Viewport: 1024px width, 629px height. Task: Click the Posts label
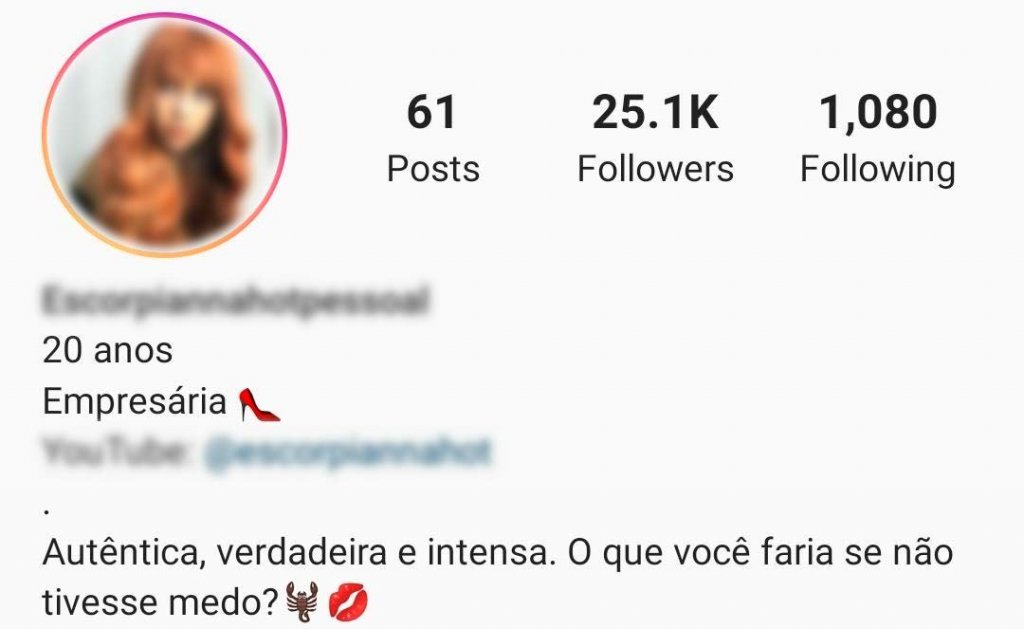tap(433, 169)
